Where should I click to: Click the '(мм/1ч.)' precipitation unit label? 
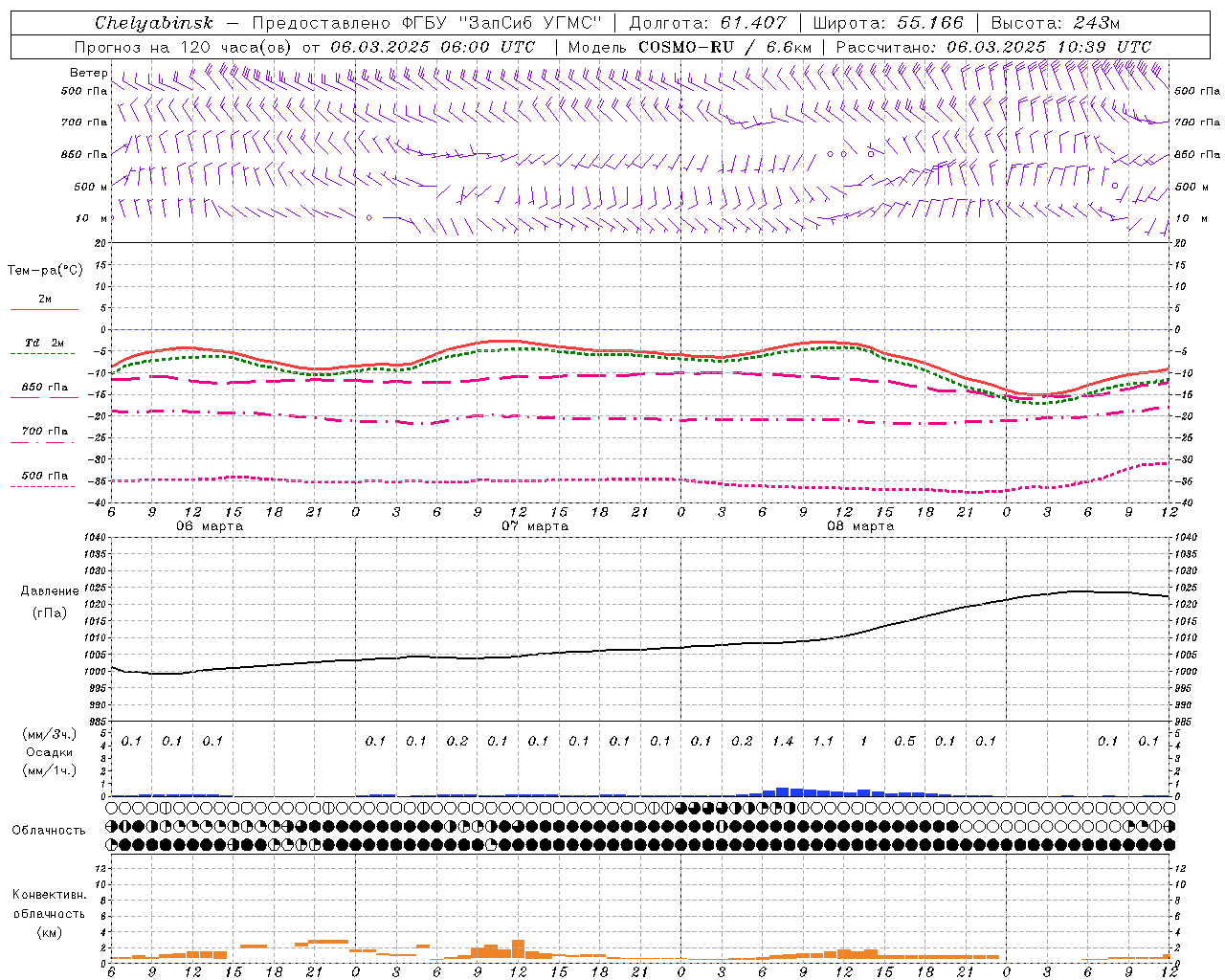[x=50, y=770]
